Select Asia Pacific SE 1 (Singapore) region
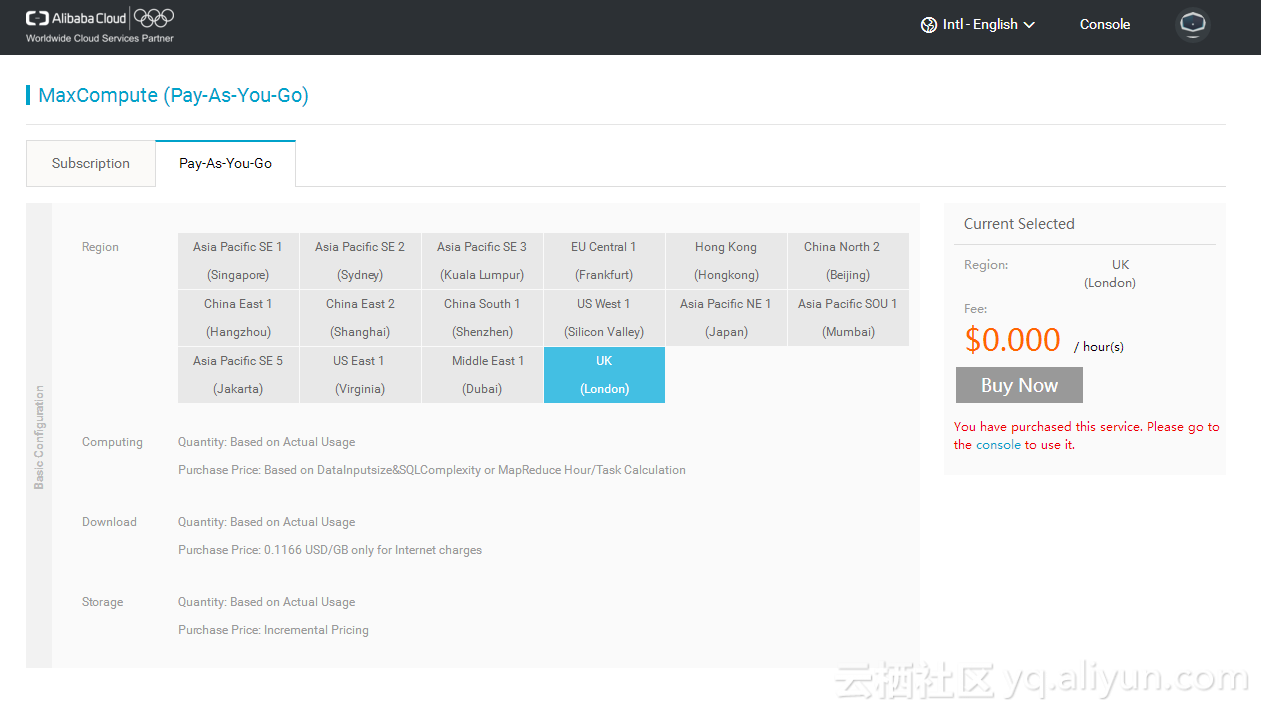Screen dimensions: 1261x710 tap(238, 261)
